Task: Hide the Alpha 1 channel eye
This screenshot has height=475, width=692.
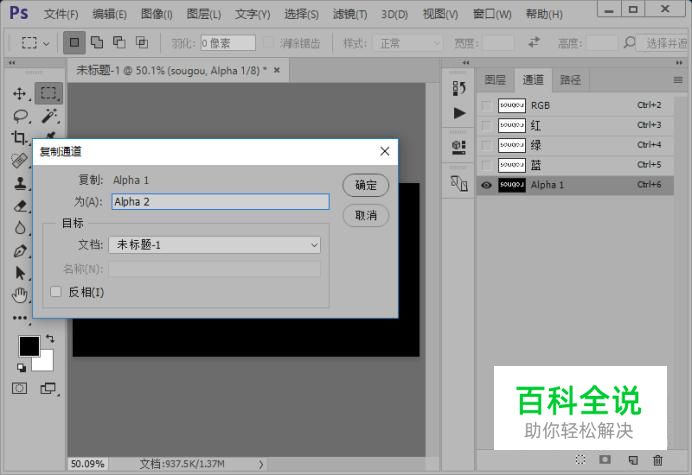Action: [x=486, y=185]
